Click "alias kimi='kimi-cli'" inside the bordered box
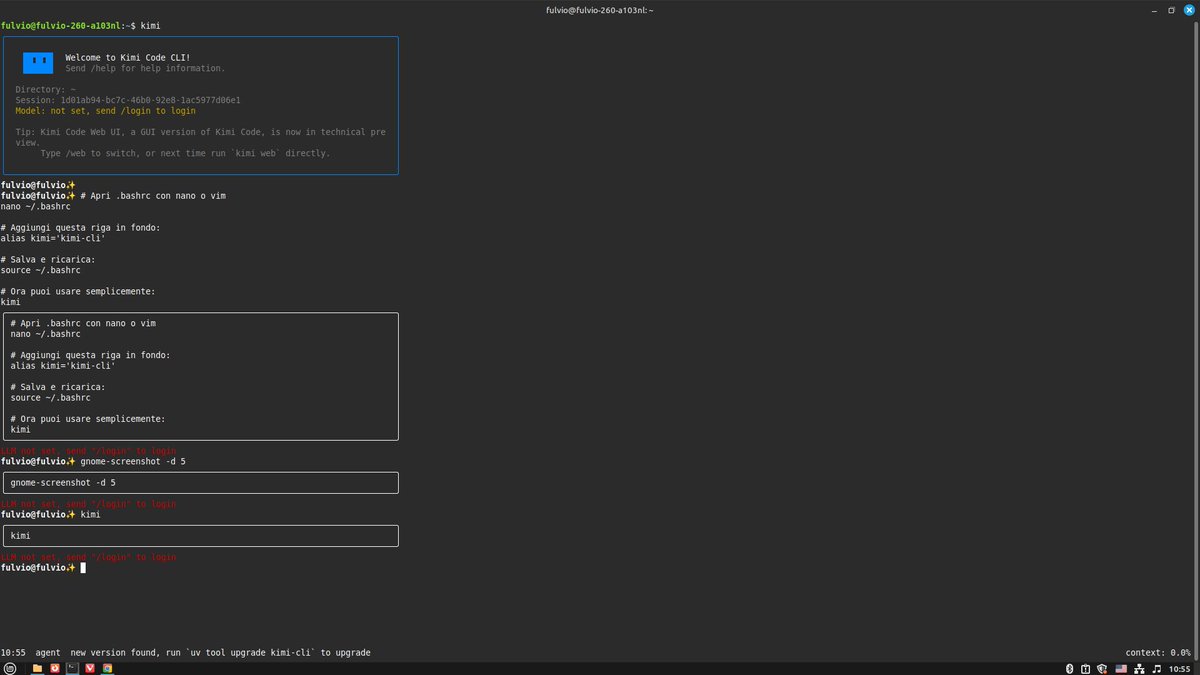Viewport: 1200px width, 675px height. point(63,366)
